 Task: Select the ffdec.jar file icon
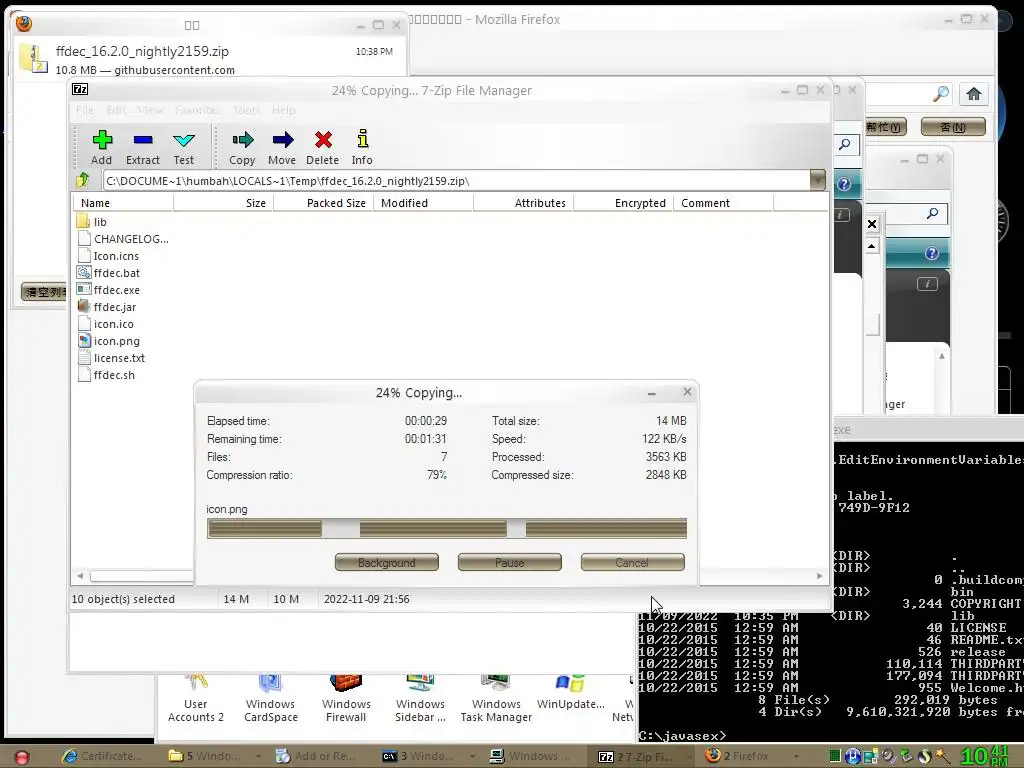pyautogui.click(x=84, y=306)
